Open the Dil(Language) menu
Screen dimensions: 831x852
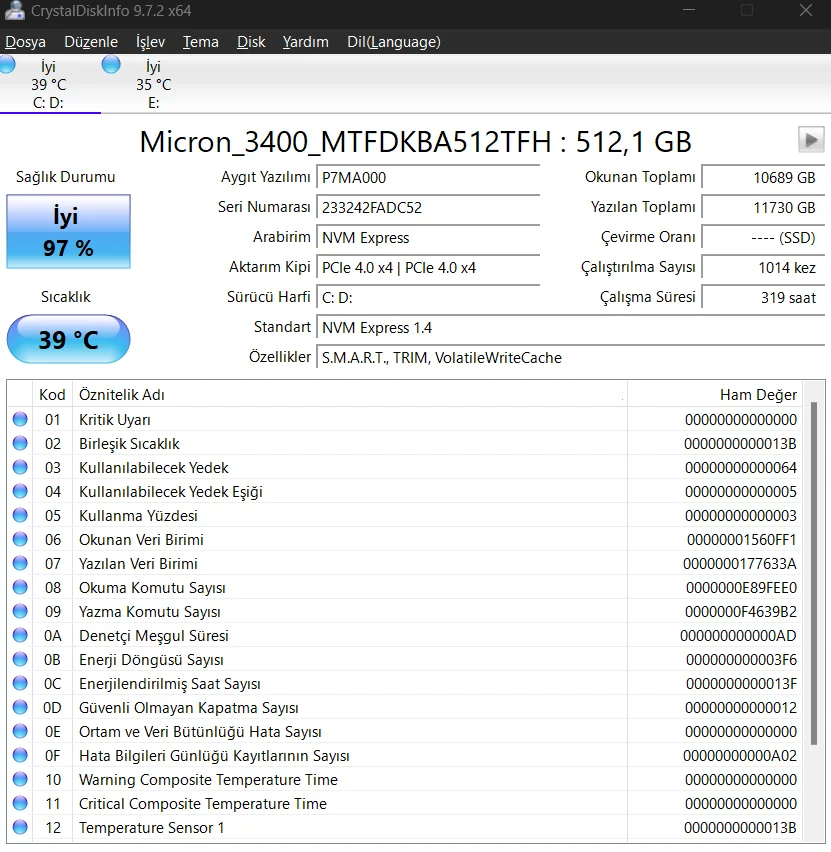(x=393, y=42)
